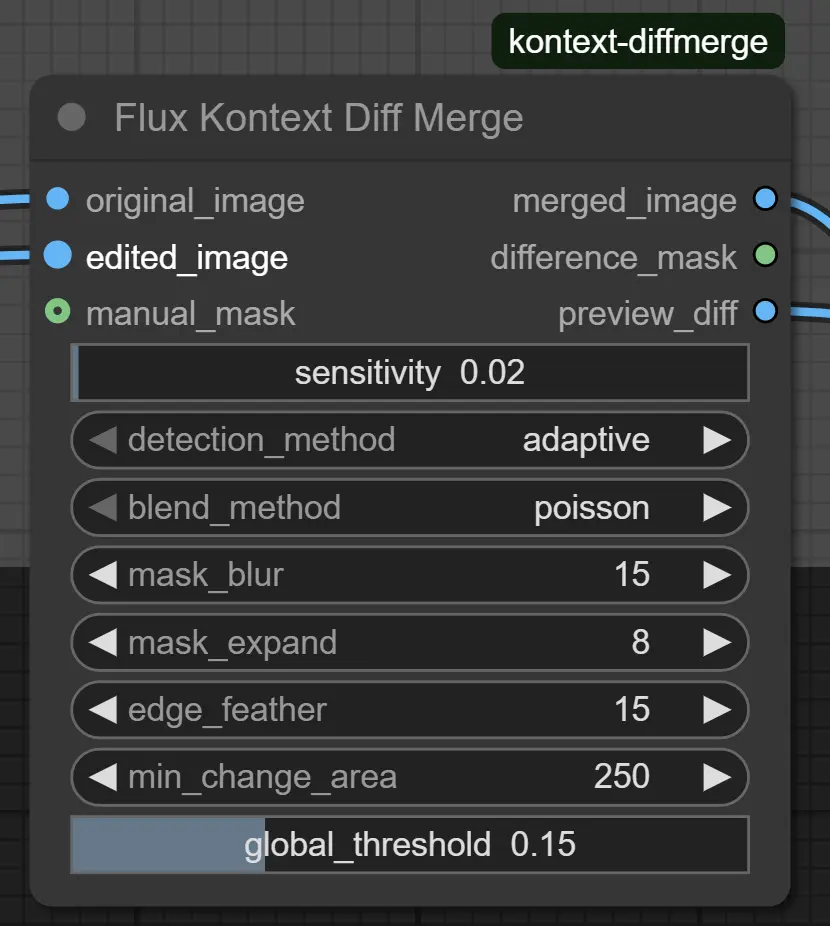The width and height of the screenshot is (830, 926).
Task: Increase mask_expand with right arrow
Action: (716, 642)
